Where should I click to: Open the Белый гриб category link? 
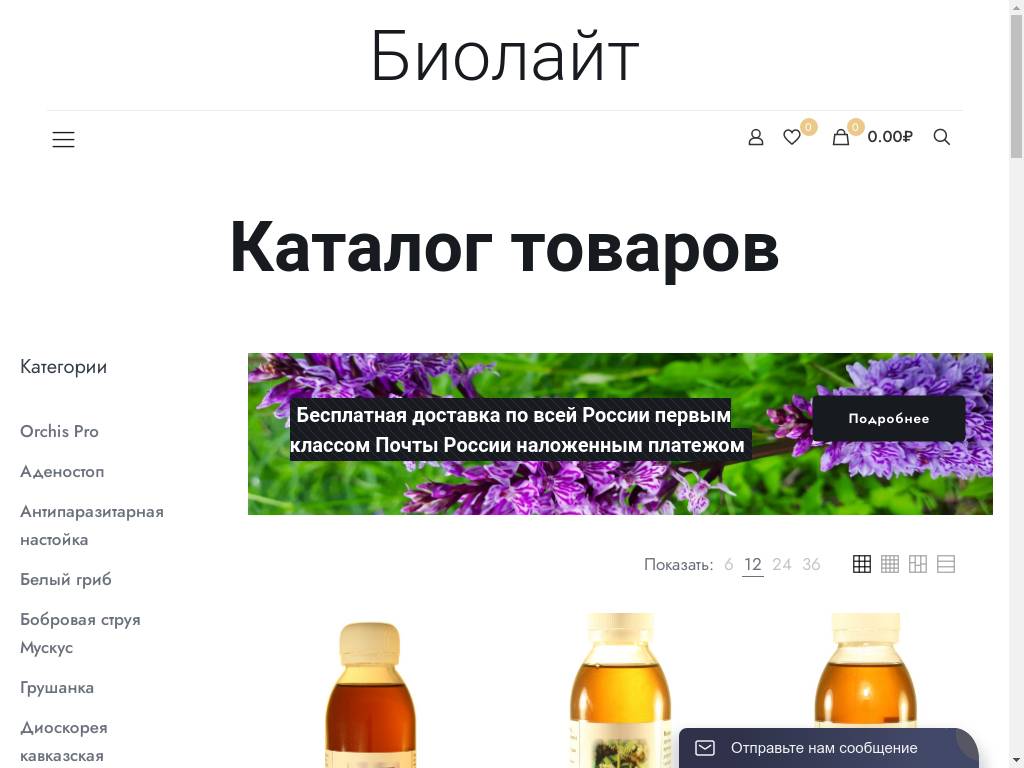point(66,579)
